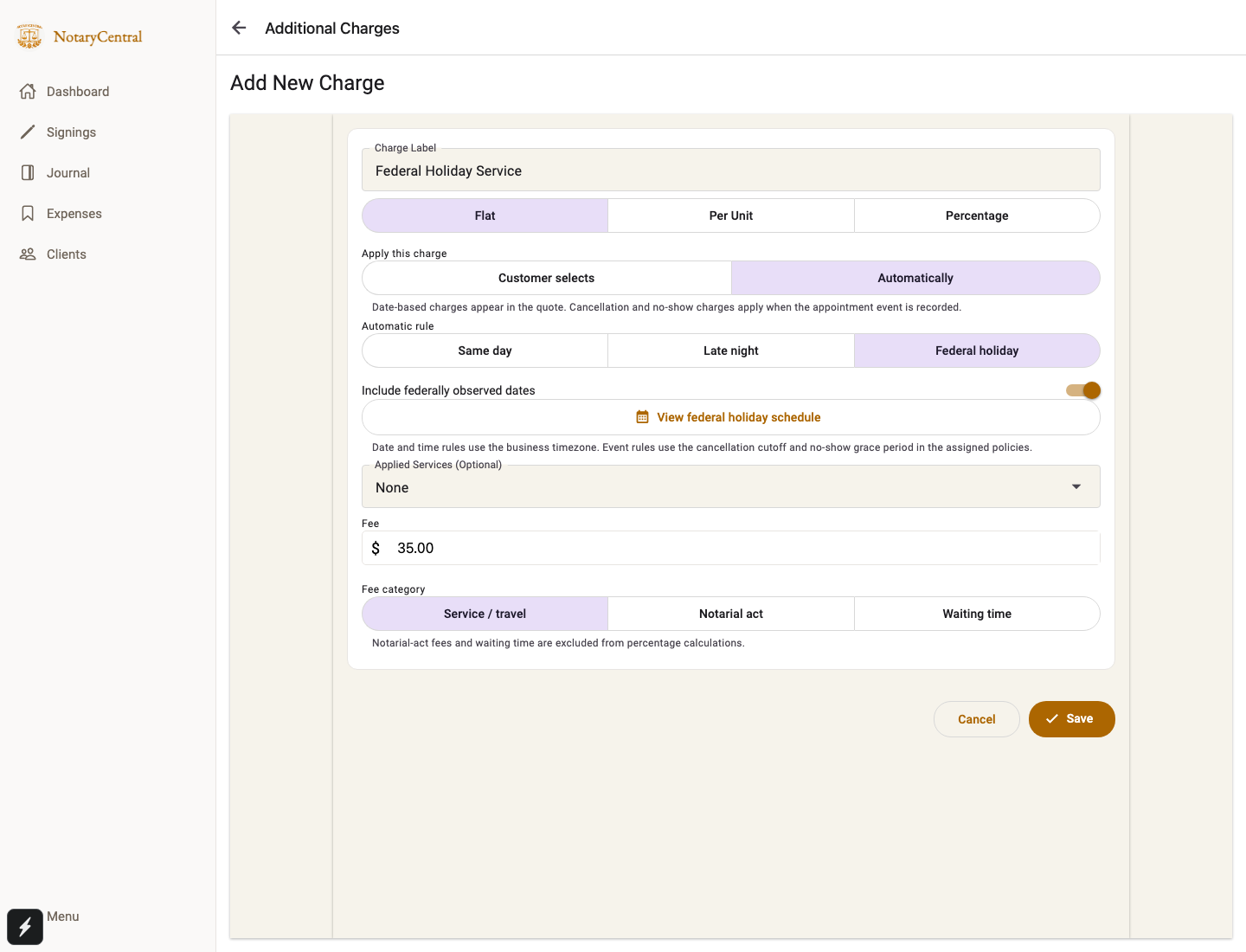Click the Additional Charges header title
The image size is (1246, 952).
pyautogui.click(x=332, y=28)
